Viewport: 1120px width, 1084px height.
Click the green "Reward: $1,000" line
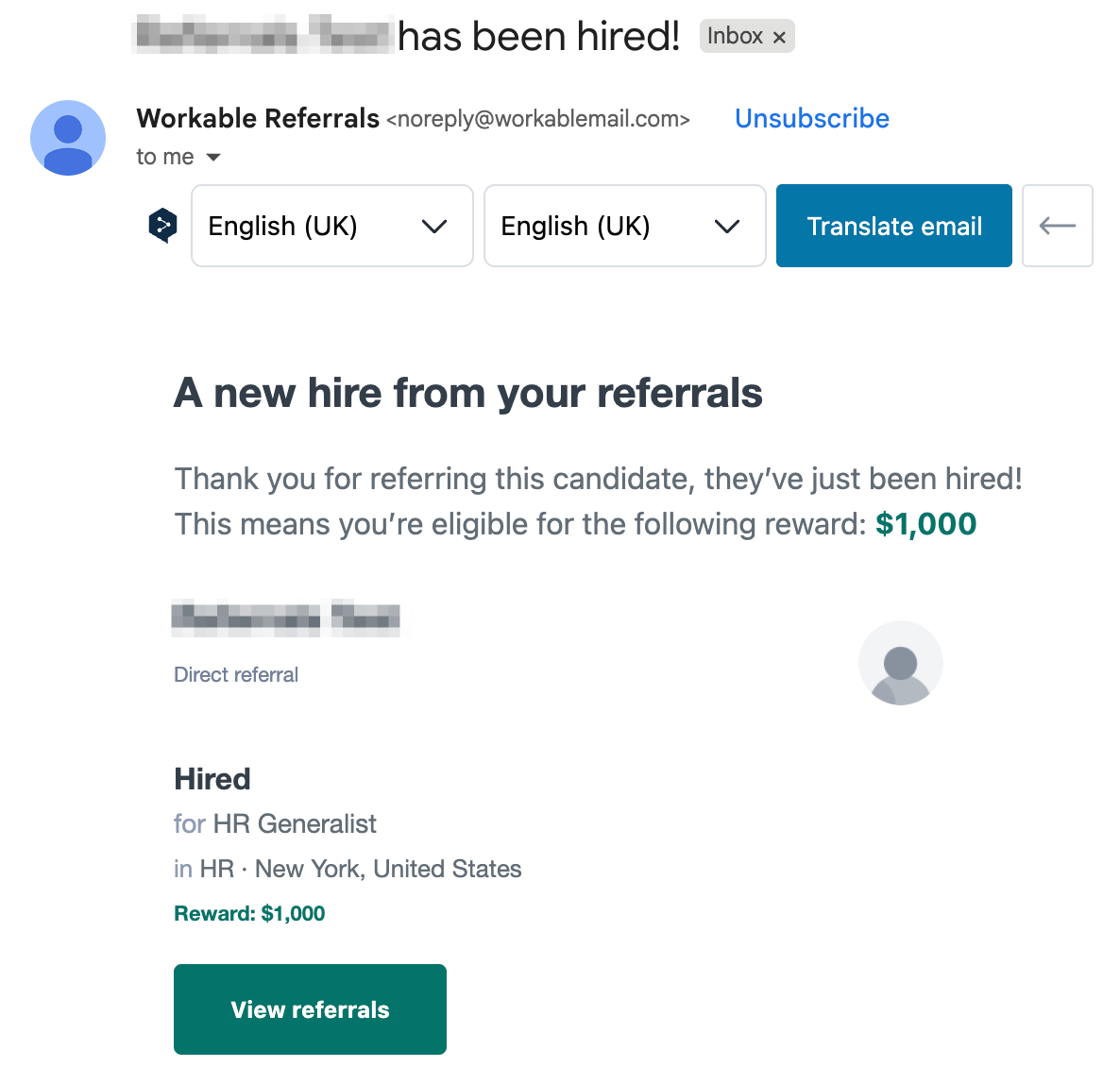point(249,913)
